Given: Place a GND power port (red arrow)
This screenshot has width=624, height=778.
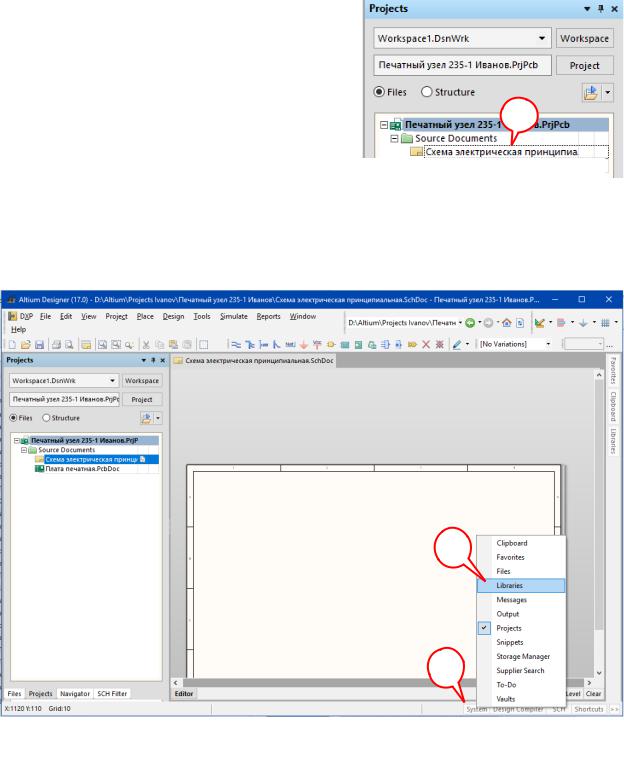Looking at the screenshot, I should click(x=304, y=344).
